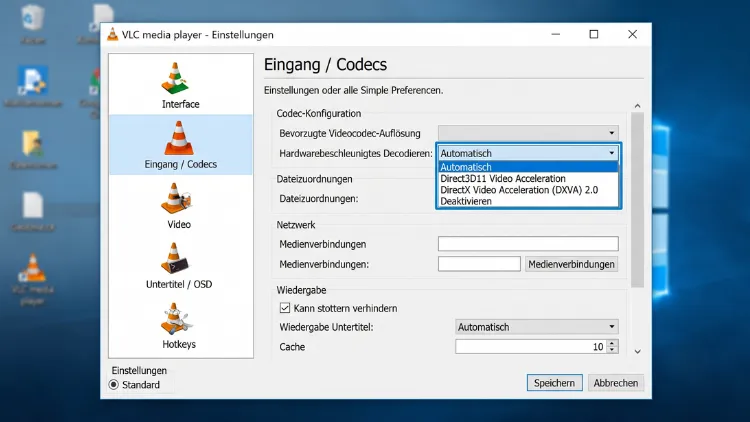Click the first Medienverbindungen text field
This screenshot has width=750, height=422.
click(x=528, y=244)
